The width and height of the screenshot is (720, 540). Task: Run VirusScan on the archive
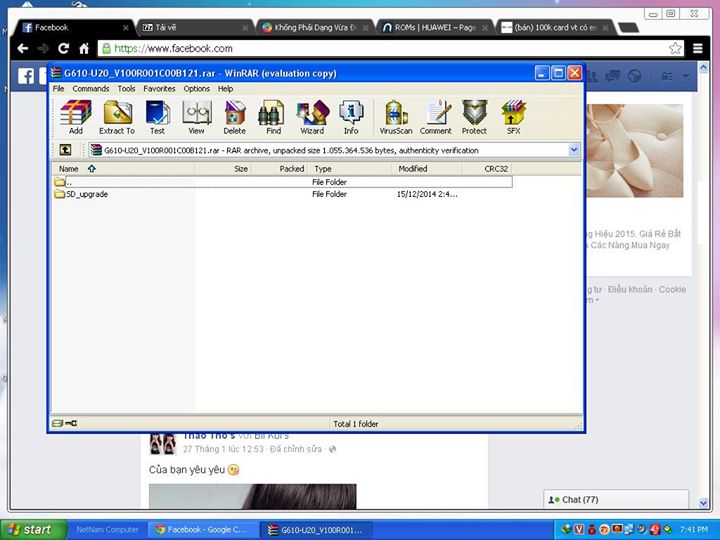396,116
